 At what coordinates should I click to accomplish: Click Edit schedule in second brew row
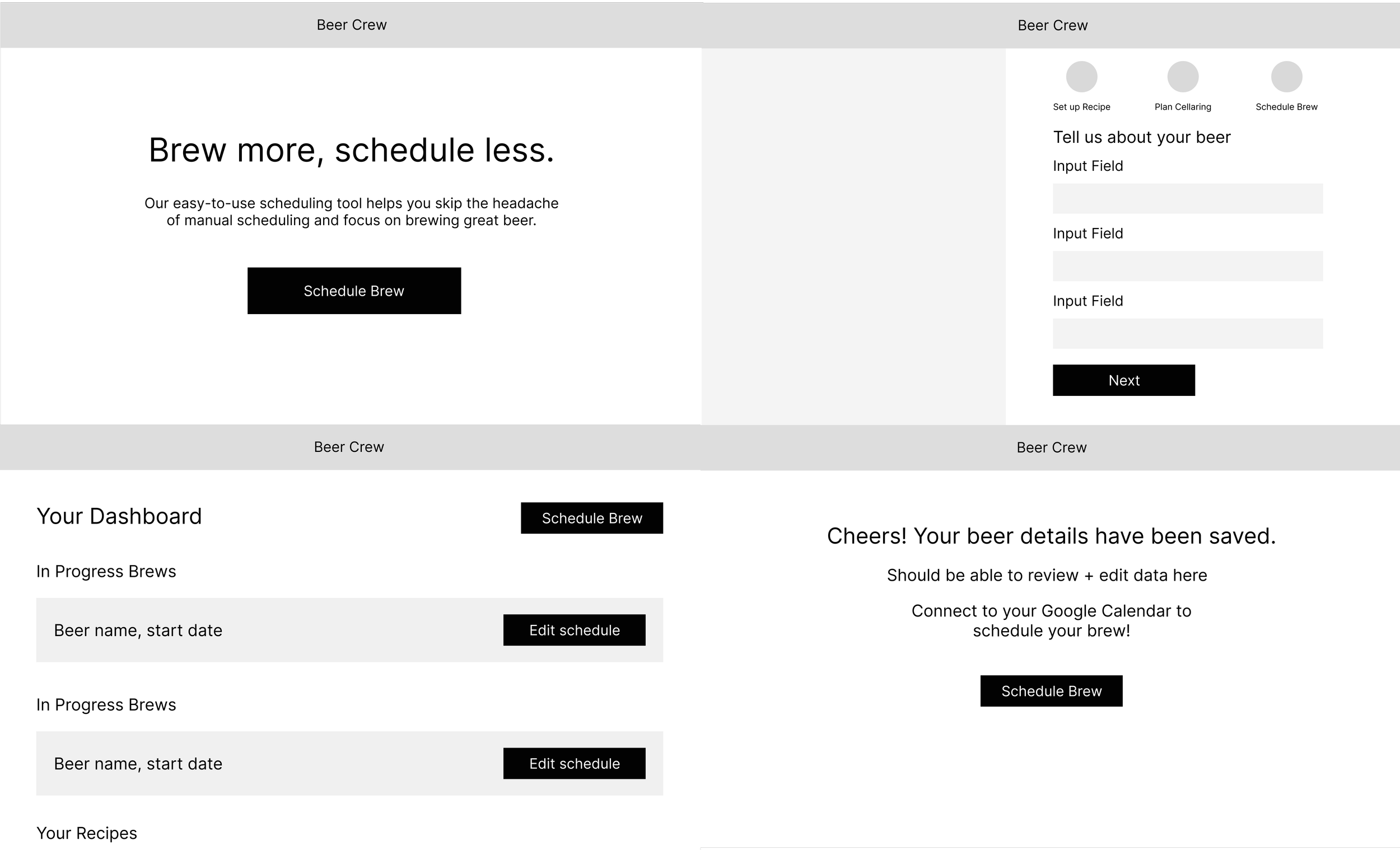coord(574,763)
